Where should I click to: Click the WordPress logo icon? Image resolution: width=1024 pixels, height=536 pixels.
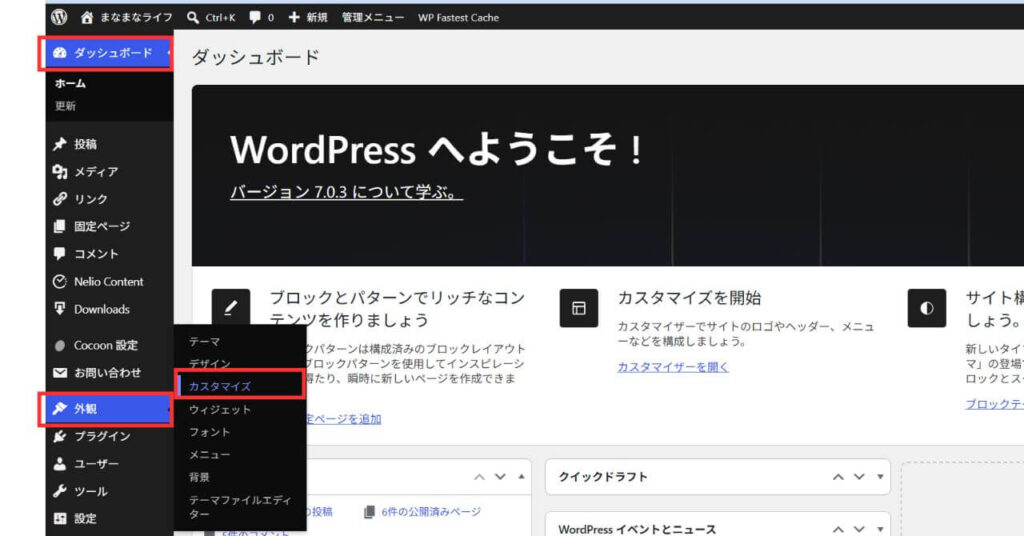pyautogui.click(x=59, y=17)
